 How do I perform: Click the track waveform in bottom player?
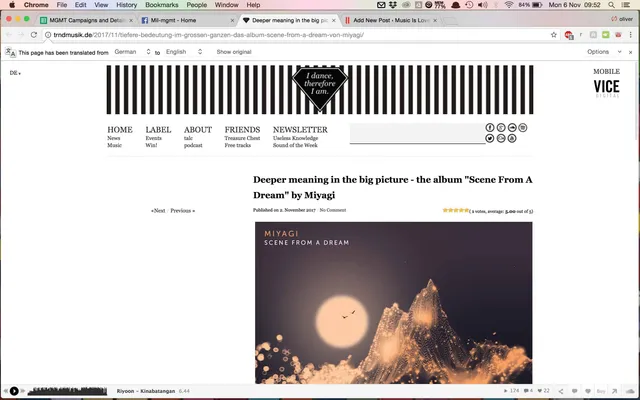coord(67,391)
